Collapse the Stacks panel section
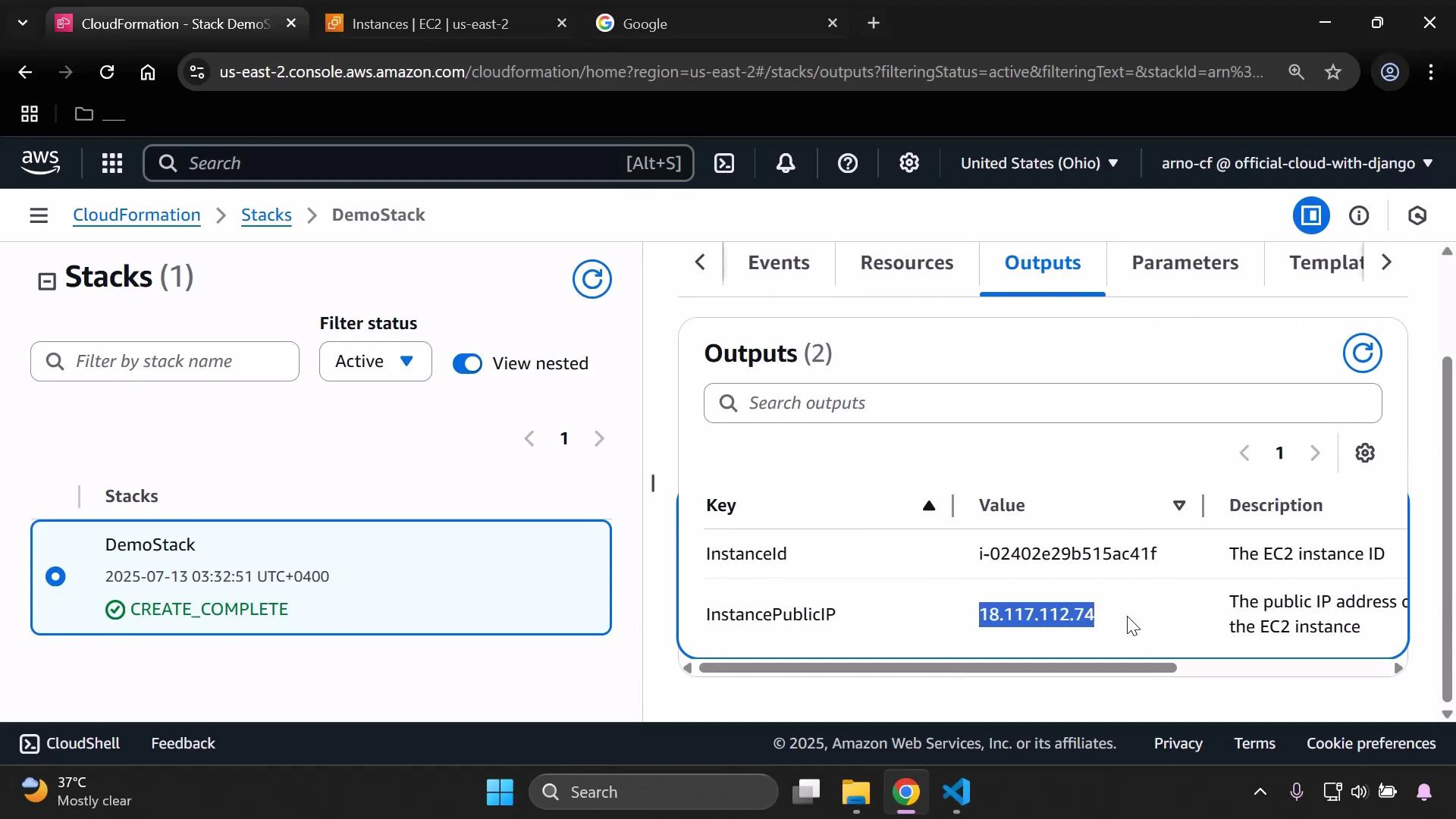This screenshot has height=819, width=1456. click(47, 280)
